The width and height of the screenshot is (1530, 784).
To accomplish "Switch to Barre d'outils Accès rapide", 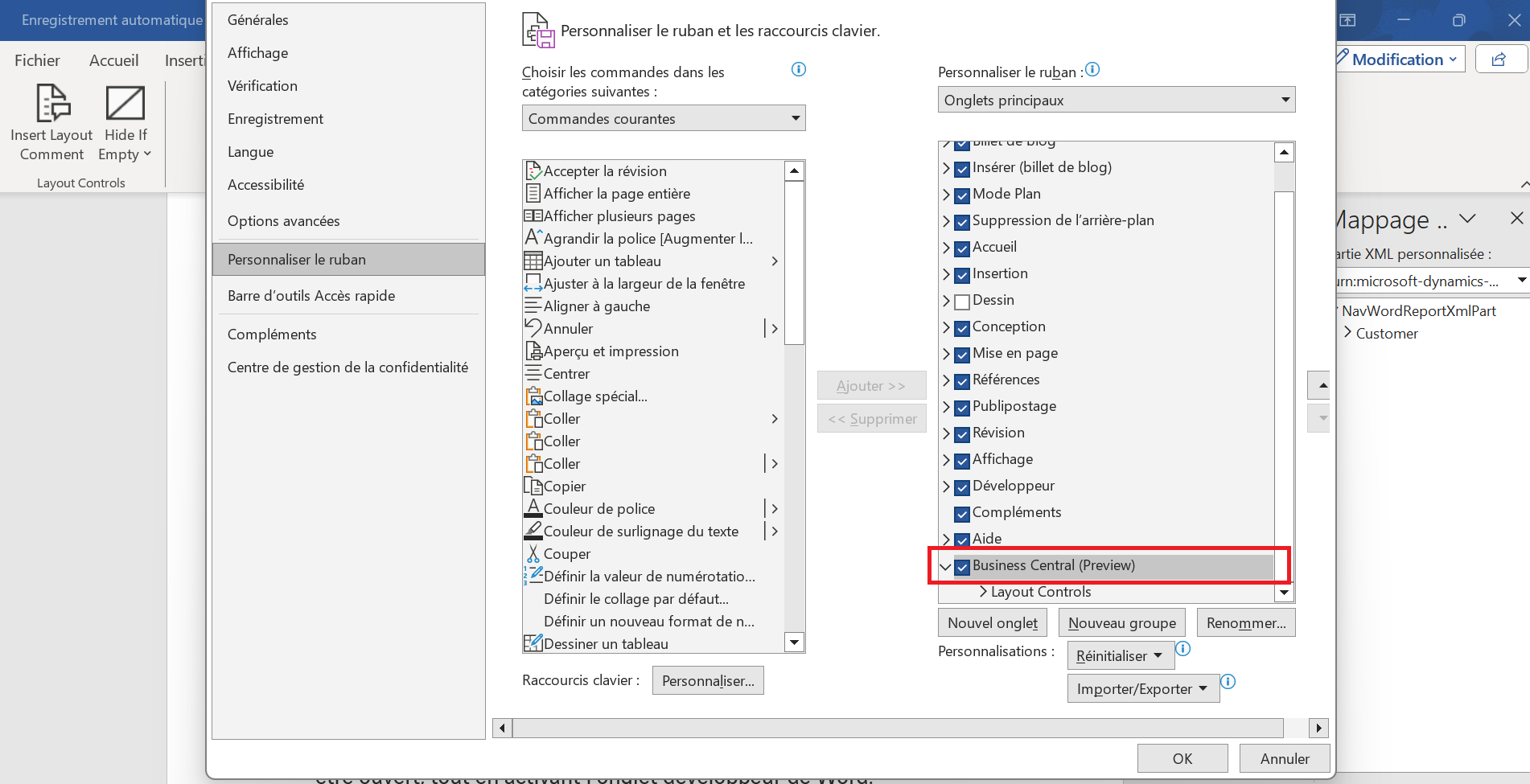I will (311, 296).
